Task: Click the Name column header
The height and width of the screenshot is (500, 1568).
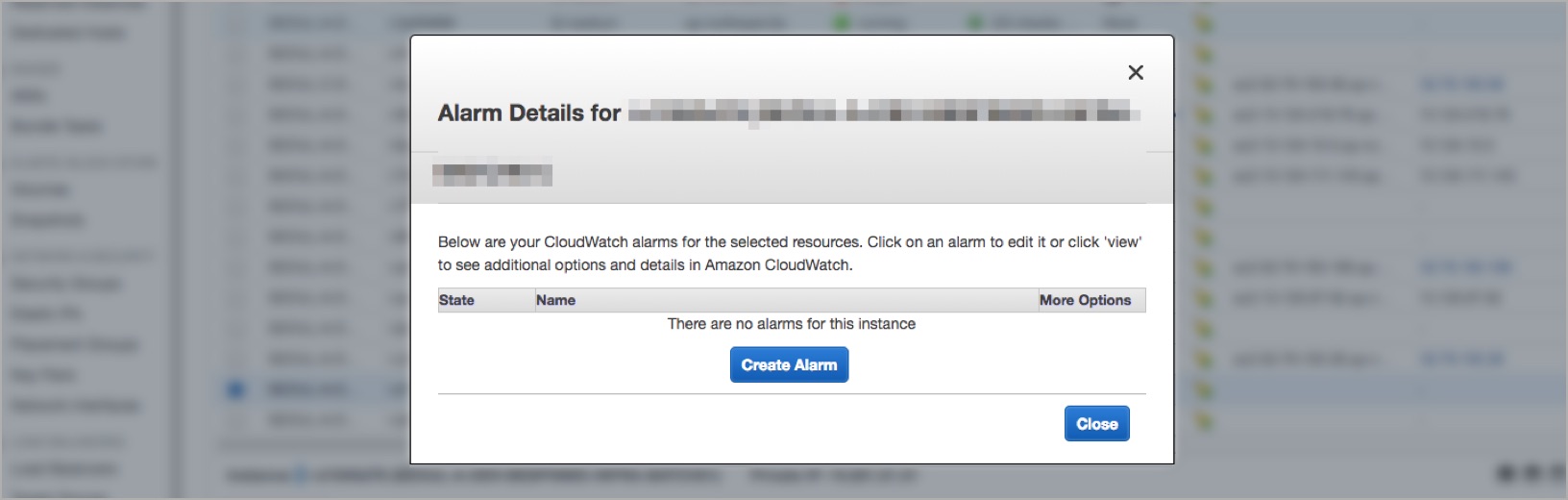Action: point(555,300)
